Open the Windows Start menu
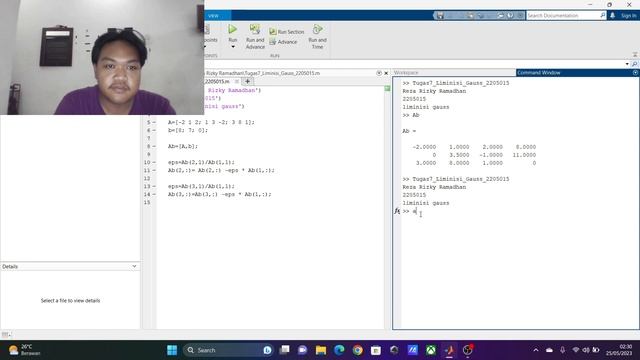 pyautogui.click(x=172, y=350)
